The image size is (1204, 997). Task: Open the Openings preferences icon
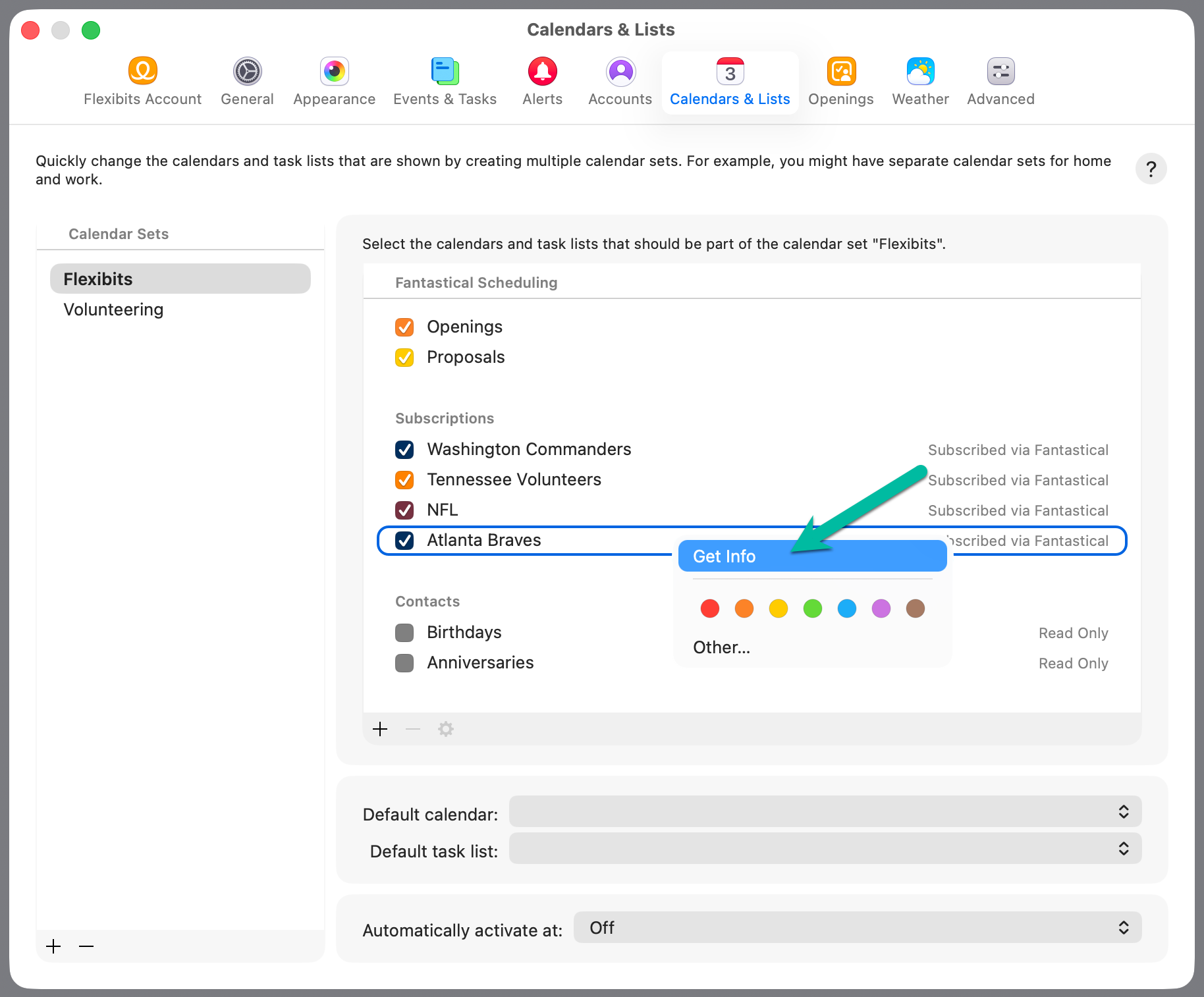tap(841, 71)
